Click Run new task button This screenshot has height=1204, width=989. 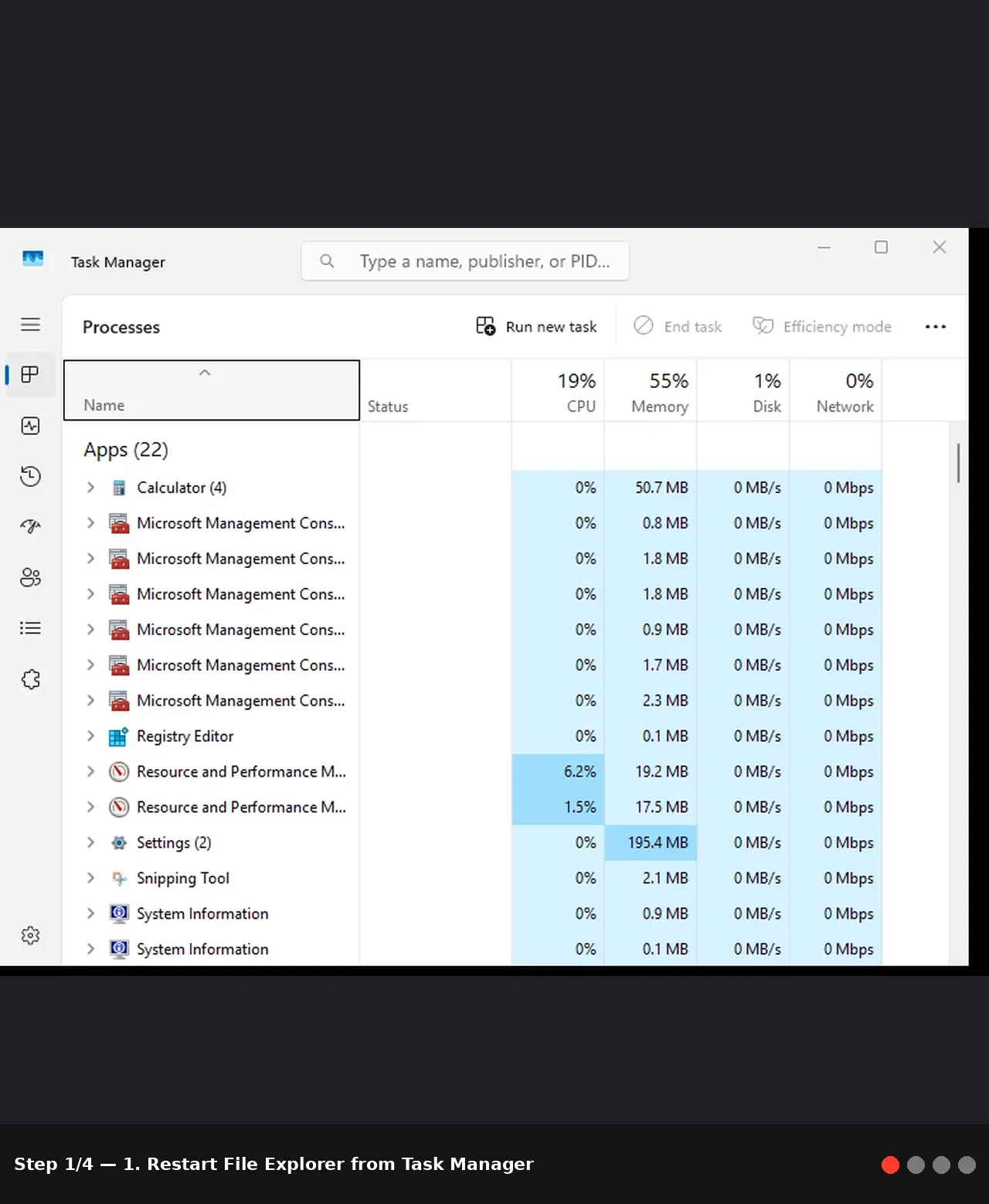(x=536, y=327)
